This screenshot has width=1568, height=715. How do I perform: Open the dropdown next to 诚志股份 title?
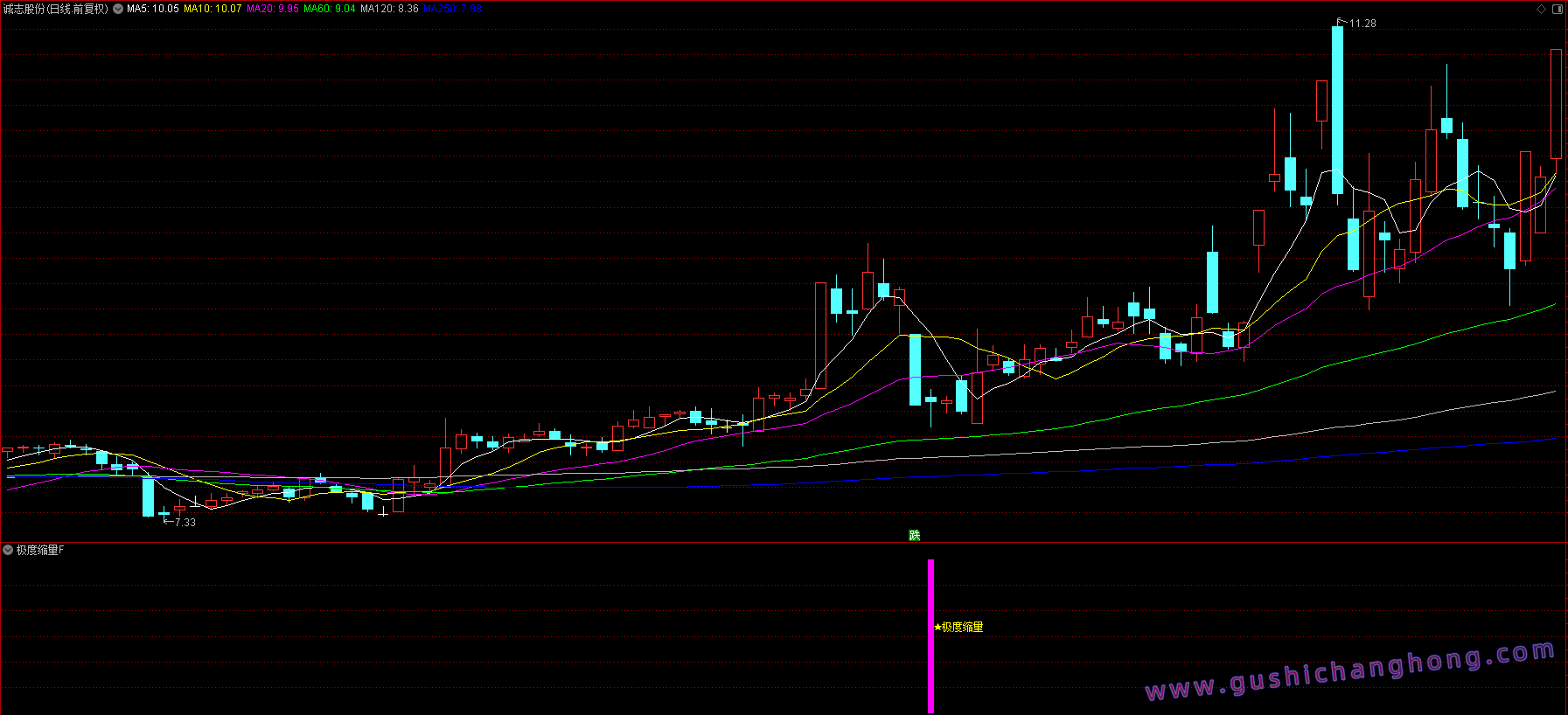[118, 9]
